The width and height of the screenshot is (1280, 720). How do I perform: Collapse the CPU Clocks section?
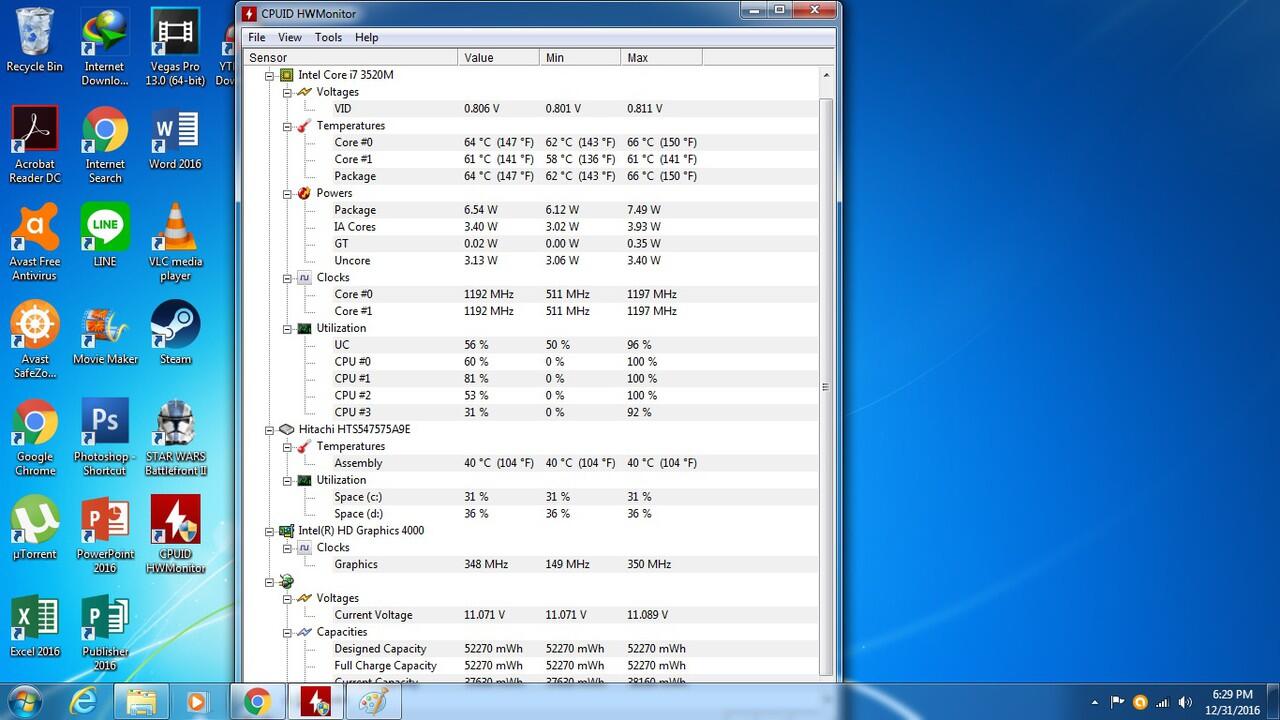[x=287, y=278]
